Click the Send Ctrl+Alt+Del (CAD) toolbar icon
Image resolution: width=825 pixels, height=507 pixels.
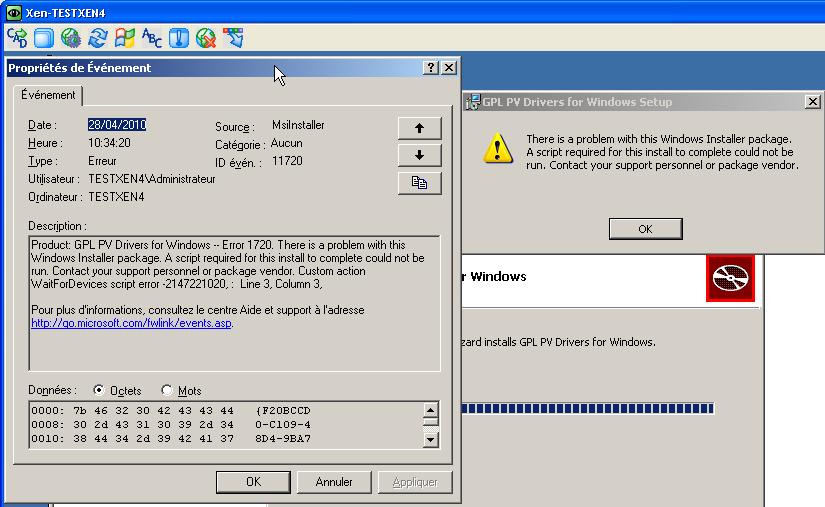point(17,38)
